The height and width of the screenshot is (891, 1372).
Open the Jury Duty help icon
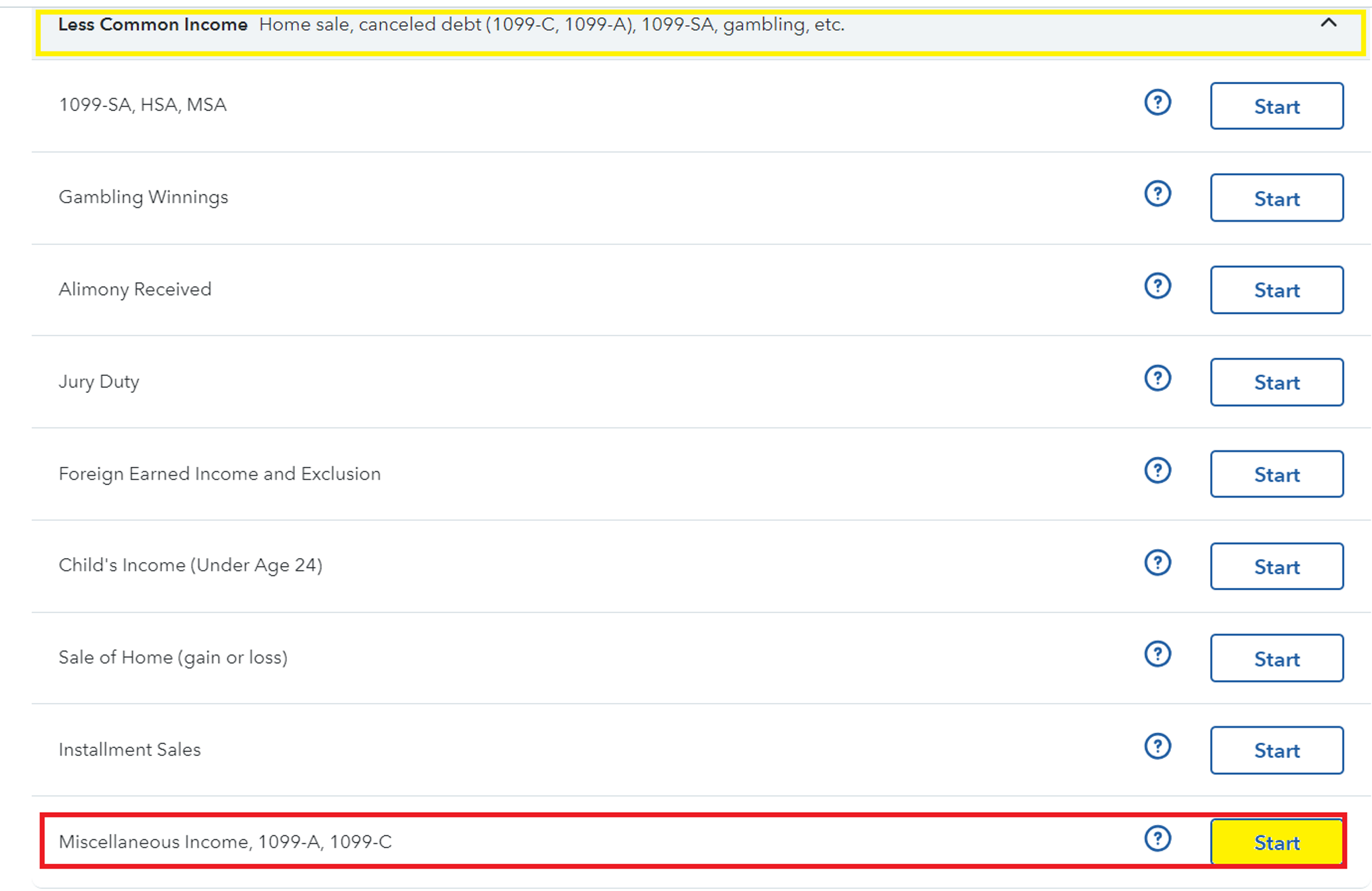[1157, 379]
